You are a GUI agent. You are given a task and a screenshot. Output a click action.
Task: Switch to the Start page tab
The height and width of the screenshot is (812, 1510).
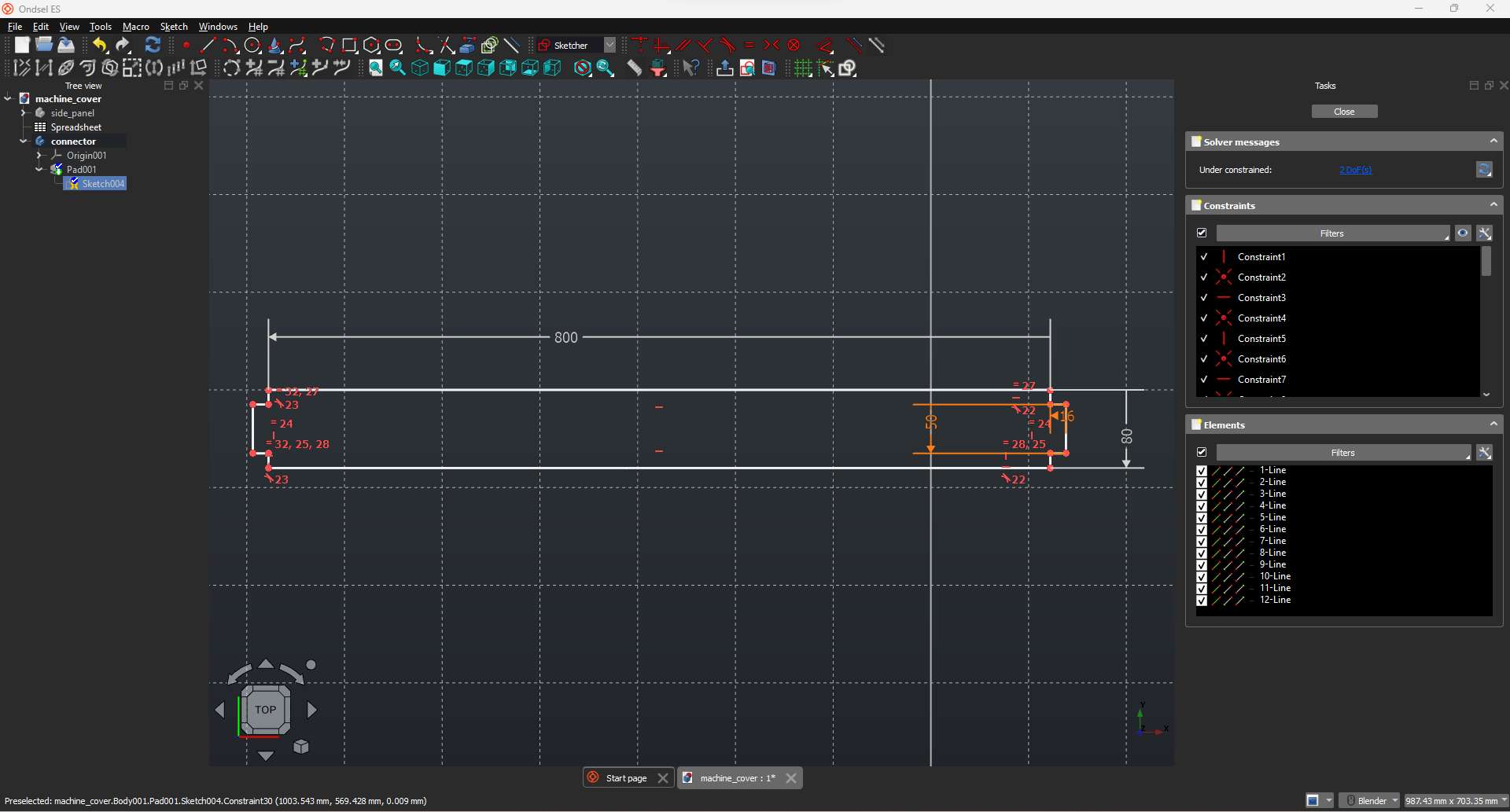pyautogui.click(x=627, y=778)
